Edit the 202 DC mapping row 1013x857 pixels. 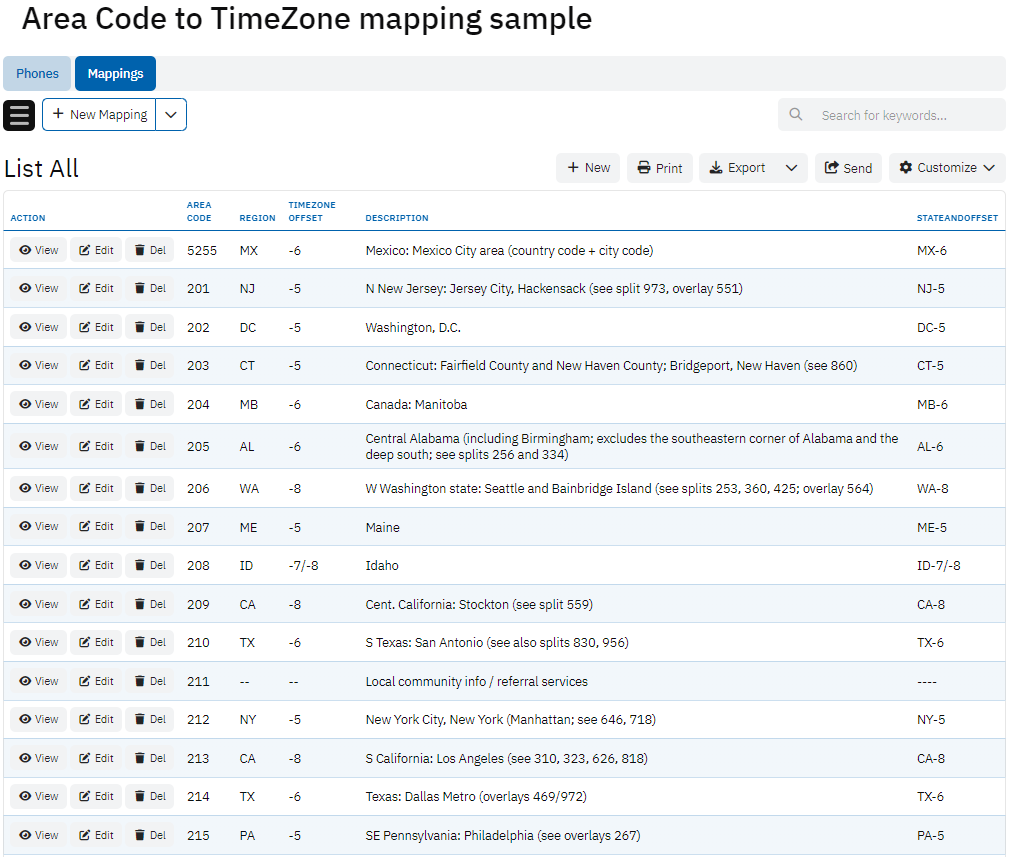pyautogui.click(x=96, y=327)
